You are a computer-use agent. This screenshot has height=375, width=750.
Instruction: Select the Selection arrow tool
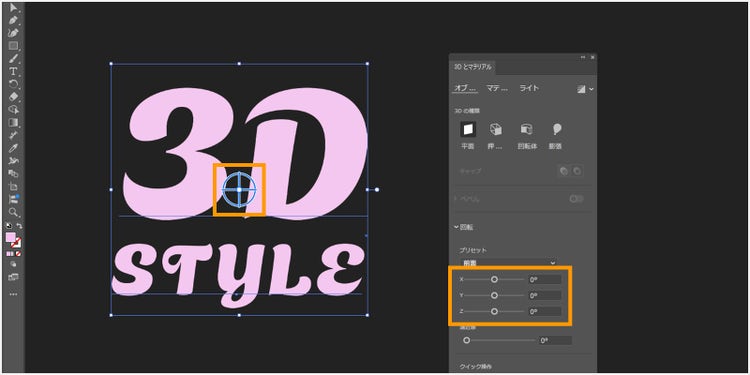[x=13, y=7]
